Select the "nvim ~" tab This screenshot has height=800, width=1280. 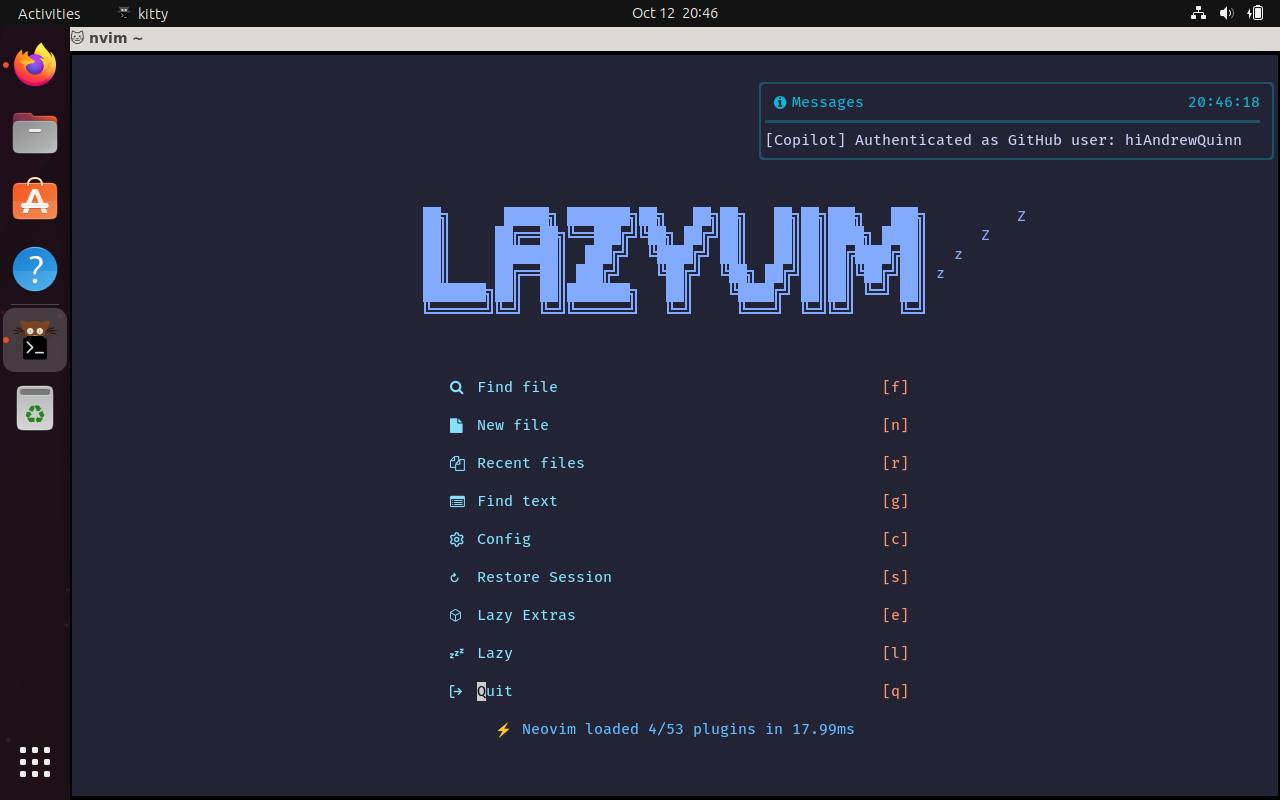108,38
